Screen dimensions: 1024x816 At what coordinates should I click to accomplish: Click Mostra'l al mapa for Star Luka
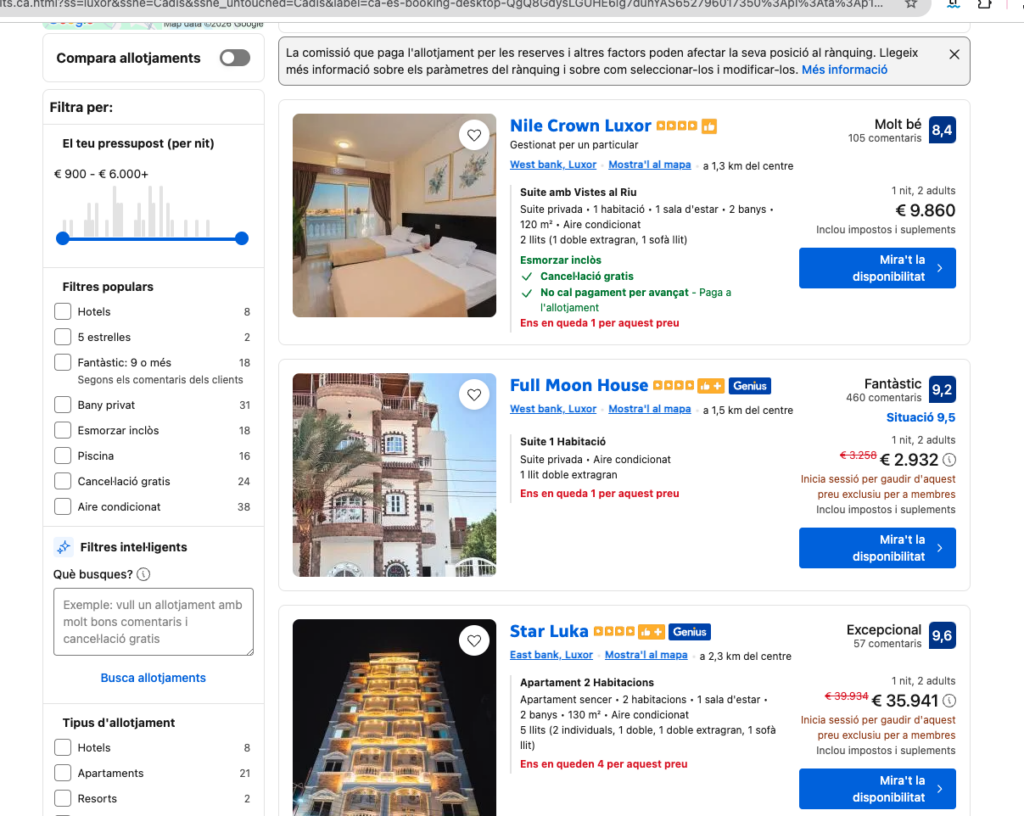click(646, 655)
